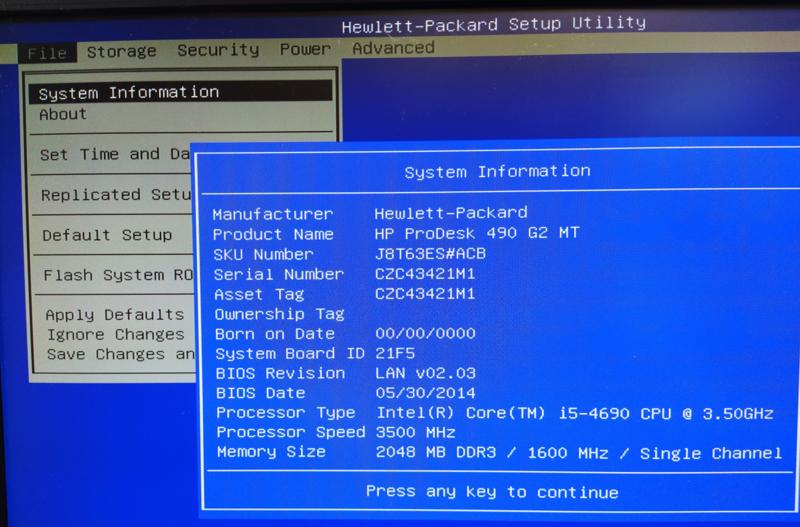
Task: Click the Product Name label
Action: pos(273,235)
